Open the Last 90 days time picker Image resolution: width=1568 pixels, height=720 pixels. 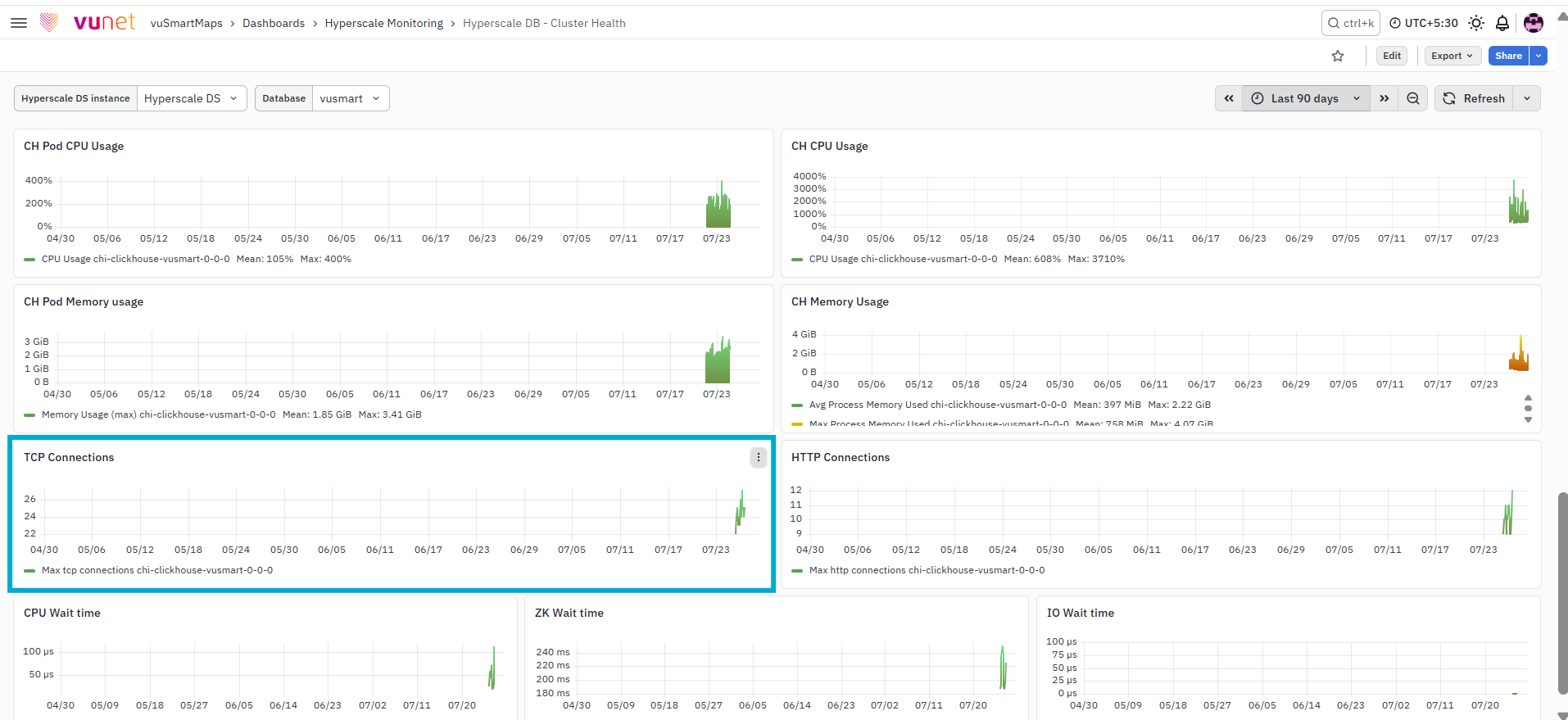(x=1306, y=98)
